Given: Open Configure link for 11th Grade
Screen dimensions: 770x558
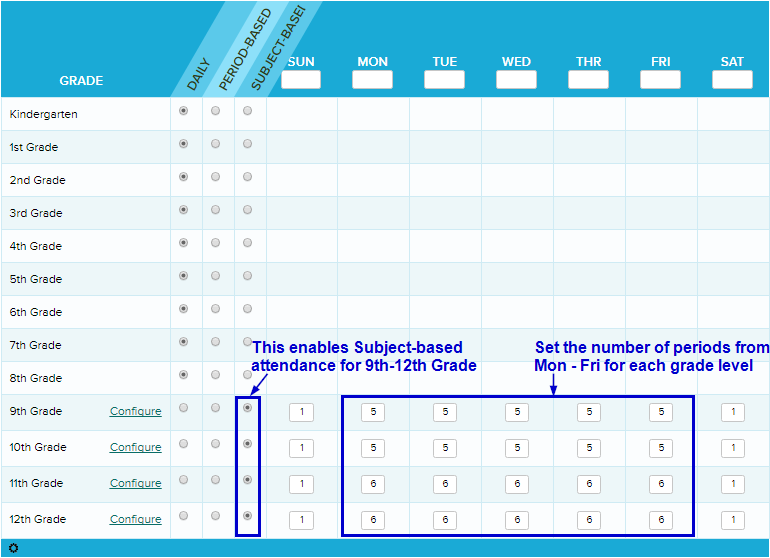Looking at the screenshot, I should [136, 483].
